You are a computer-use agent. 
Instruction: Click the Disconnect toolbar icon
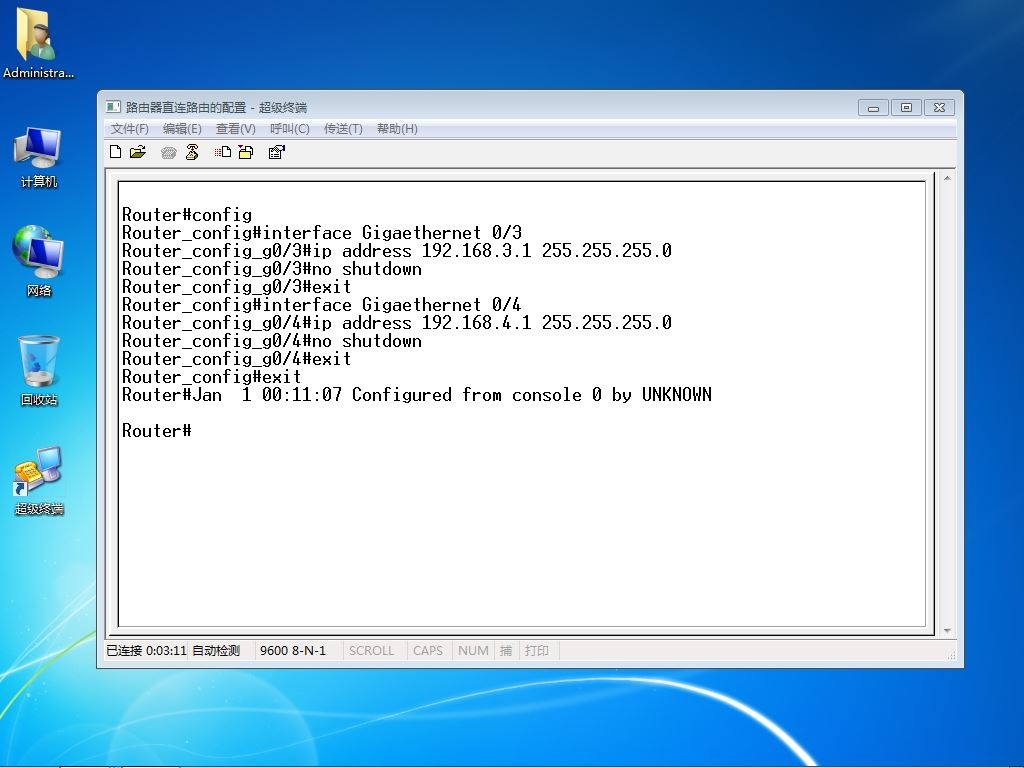[192, 152]
